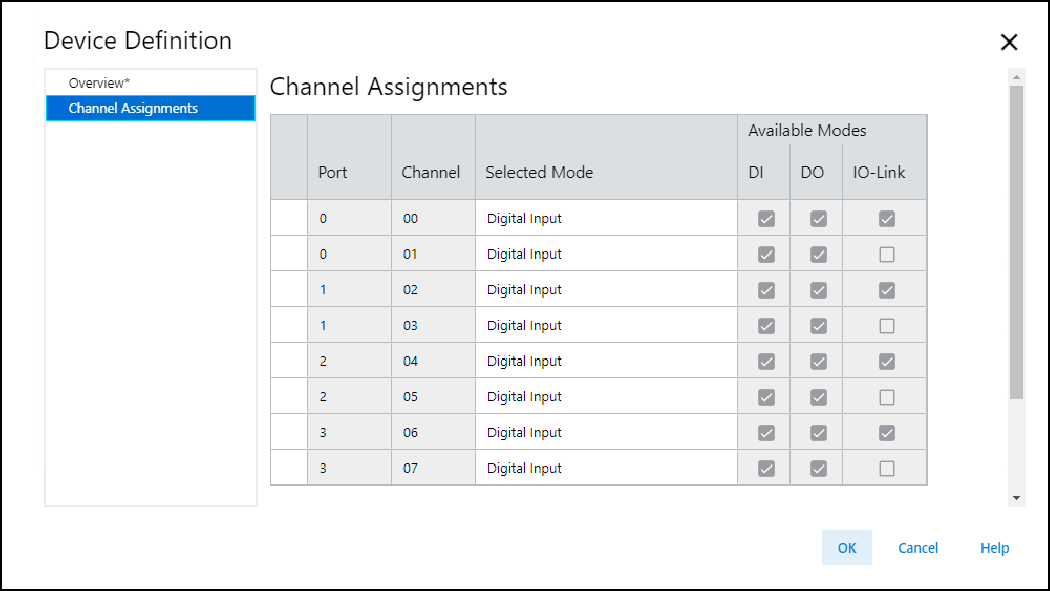This screenshot has width=1050, height=591.
Task: Open the Overview page in sidebar
Action: [99, 83]
